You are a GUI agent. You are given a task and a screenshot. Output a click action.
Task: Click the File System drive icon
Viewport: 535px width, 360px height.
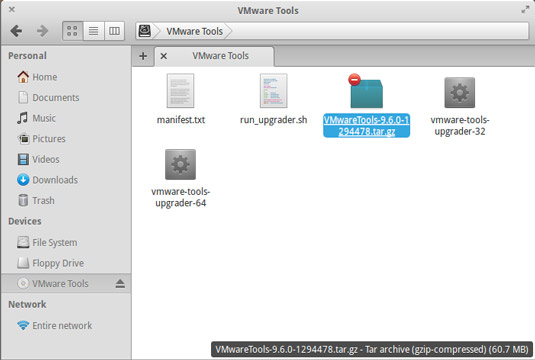23,242
